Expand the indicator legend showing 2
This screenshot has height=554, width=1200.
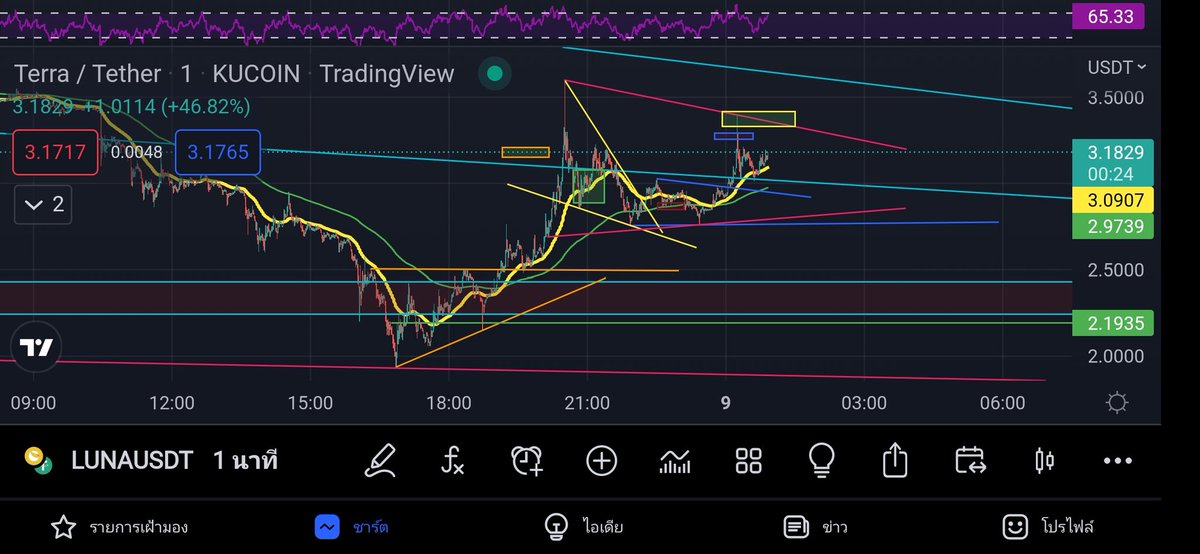(x=43, y=205)
